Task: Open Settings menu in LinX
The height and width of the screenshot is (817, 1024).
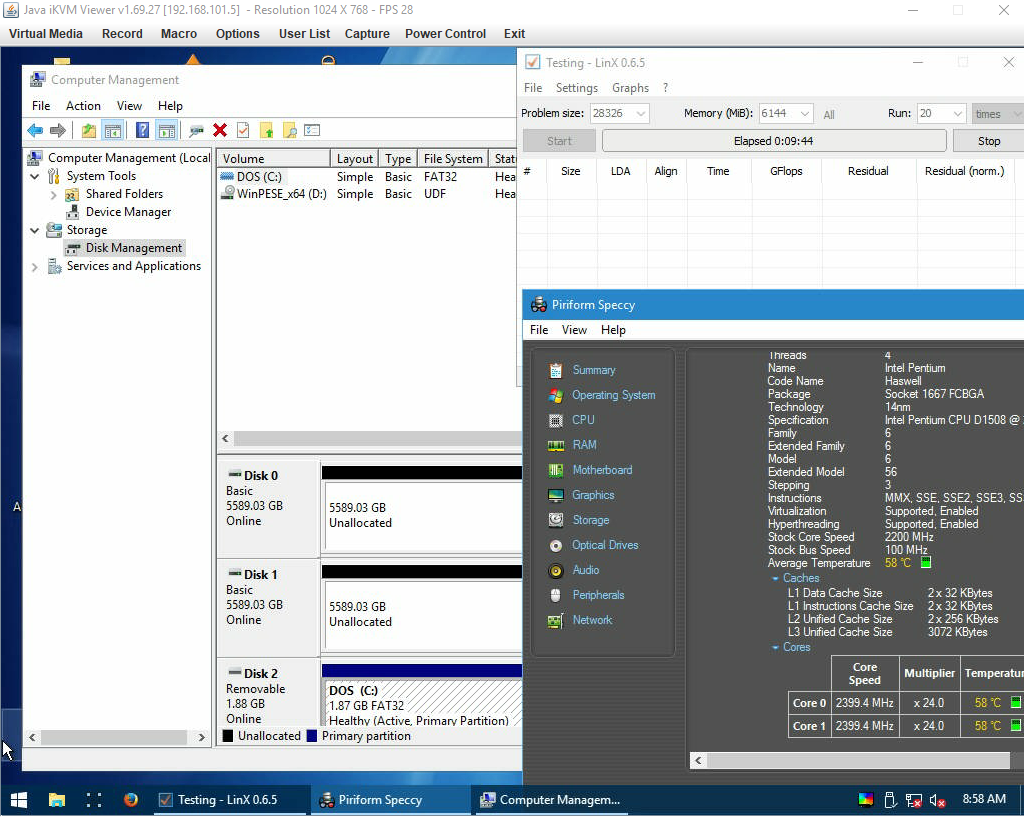Action: tap(577, 88)
